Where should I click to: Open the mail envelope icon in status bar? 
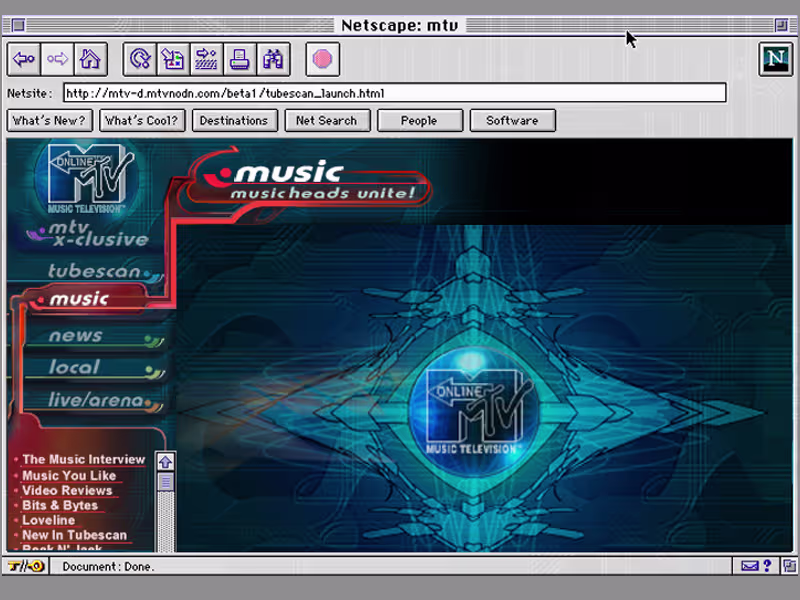pos(751,566)
